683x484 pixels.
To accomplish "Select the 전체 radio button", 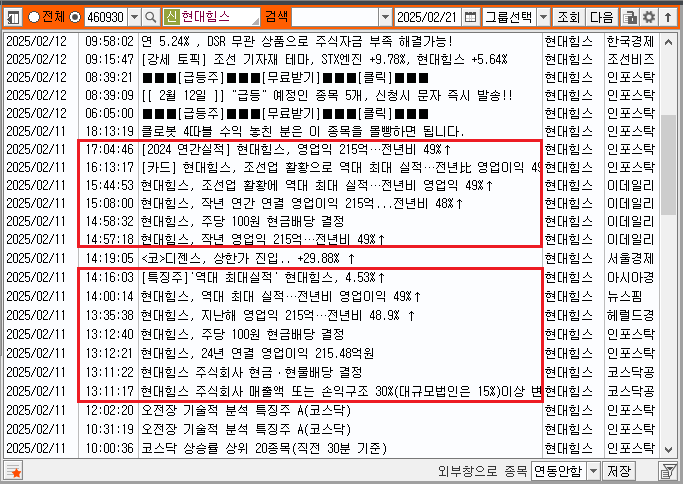I will [34, 17].
